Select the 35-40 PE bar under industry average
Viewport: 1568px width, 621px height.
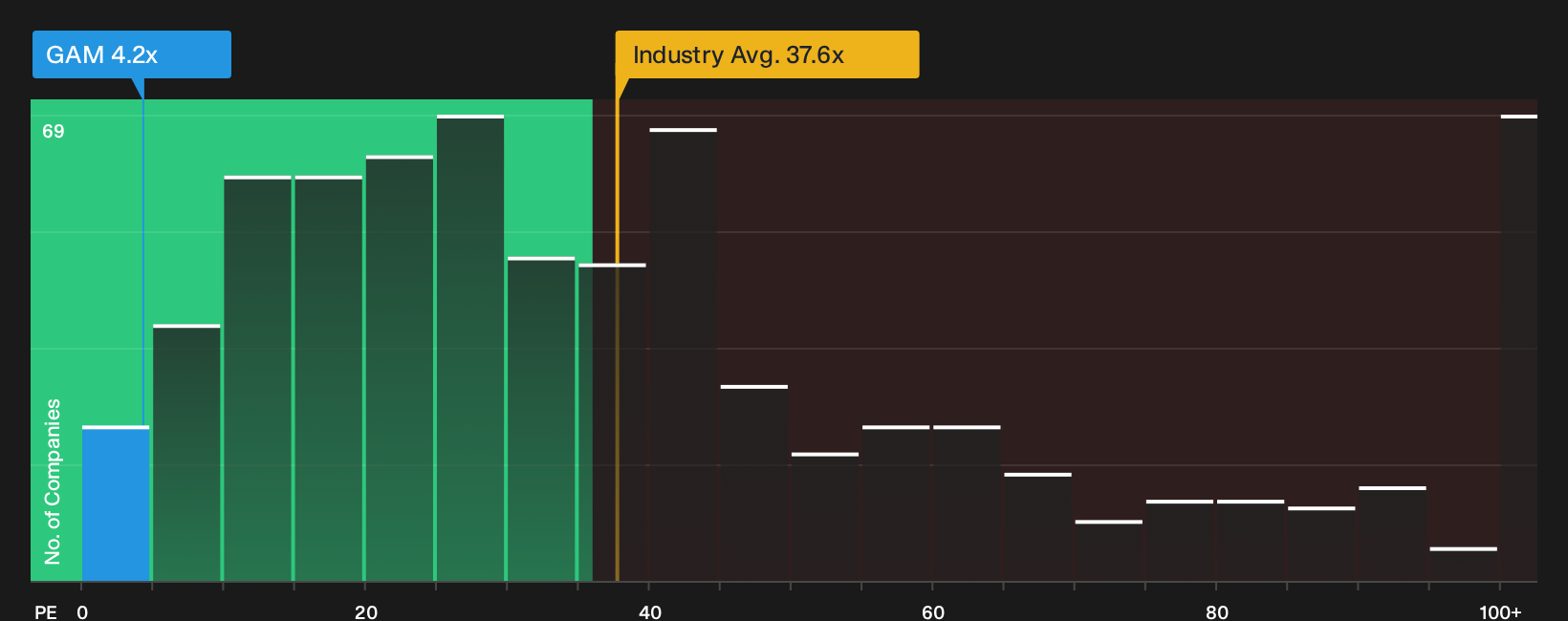pos(612,422)
